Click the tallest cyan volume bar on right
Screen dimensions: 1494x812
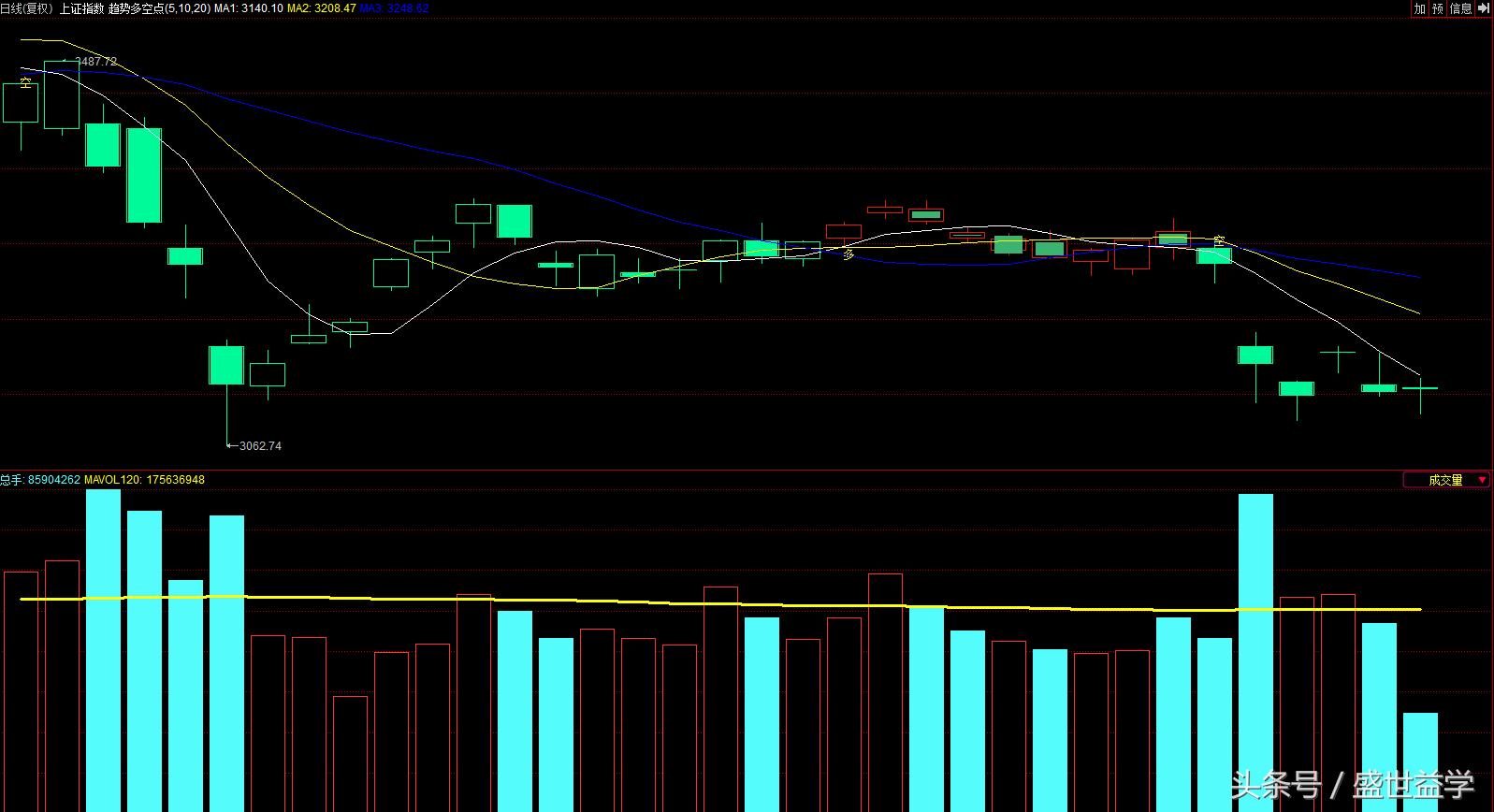pos(1255,652)
